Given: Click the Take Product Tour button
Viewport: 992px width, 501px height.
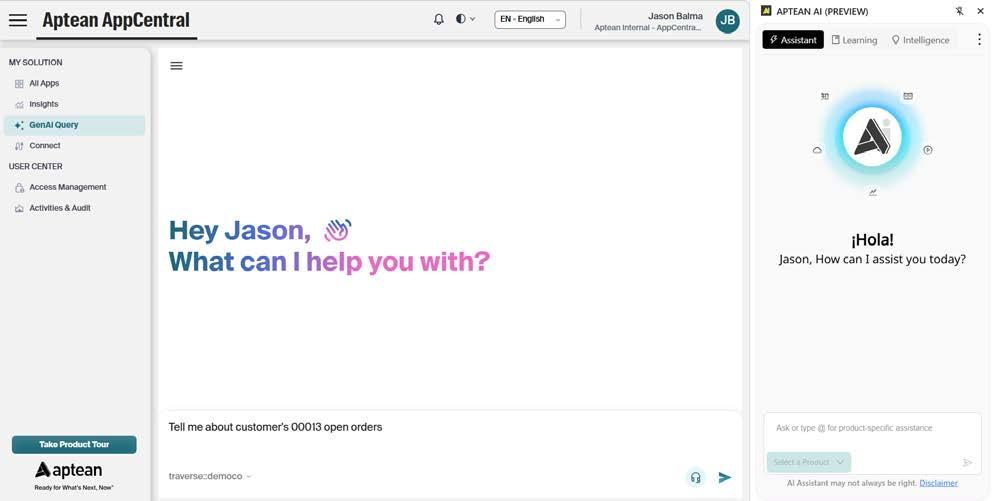Looking at the screenshot, I should [74, 445].
